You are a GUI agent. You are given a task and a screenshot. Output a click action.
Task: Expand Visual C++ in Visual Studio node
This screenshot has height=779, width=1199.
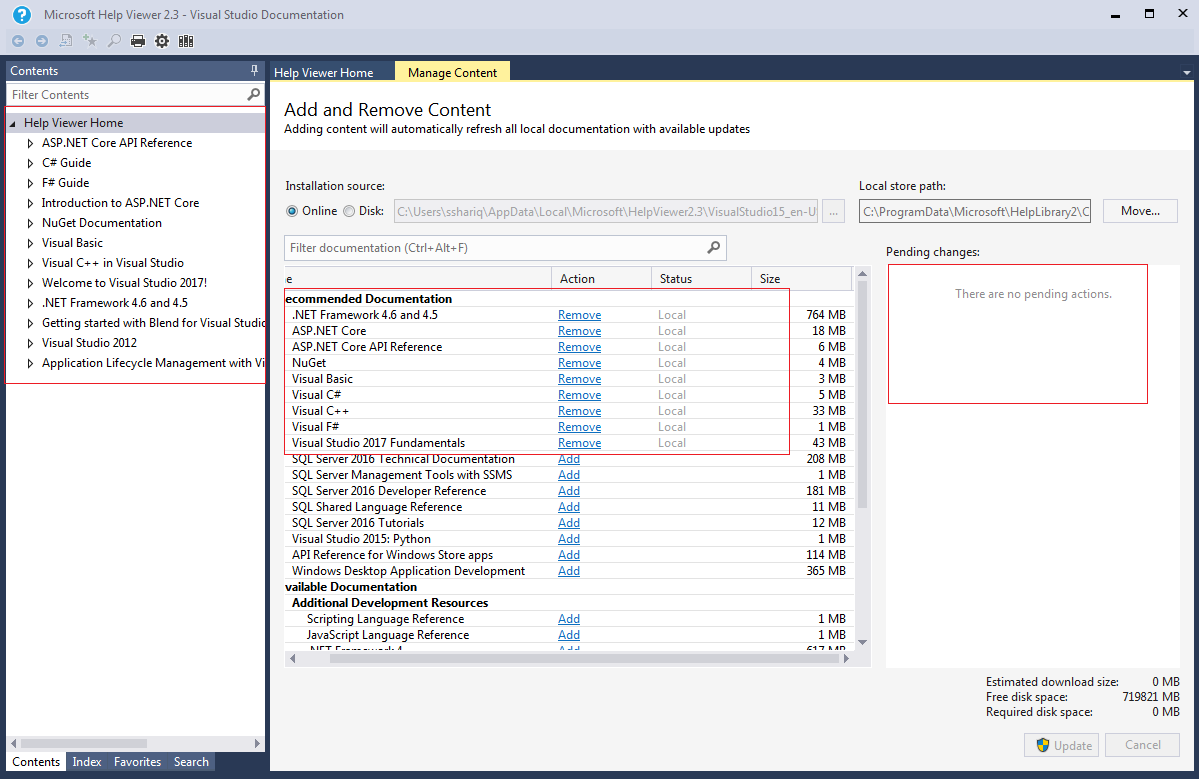point(31,263)
